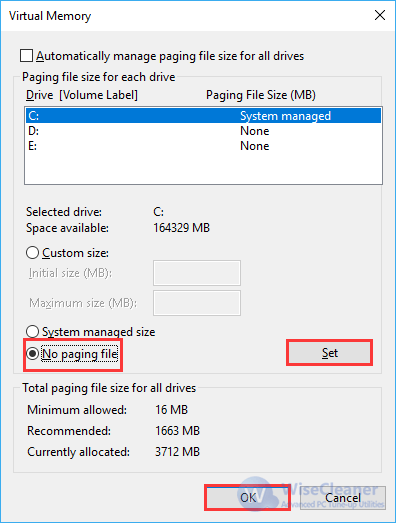The image size is (396, 523).
Task: Select the No paging file option
Action: tap(32, 354)
